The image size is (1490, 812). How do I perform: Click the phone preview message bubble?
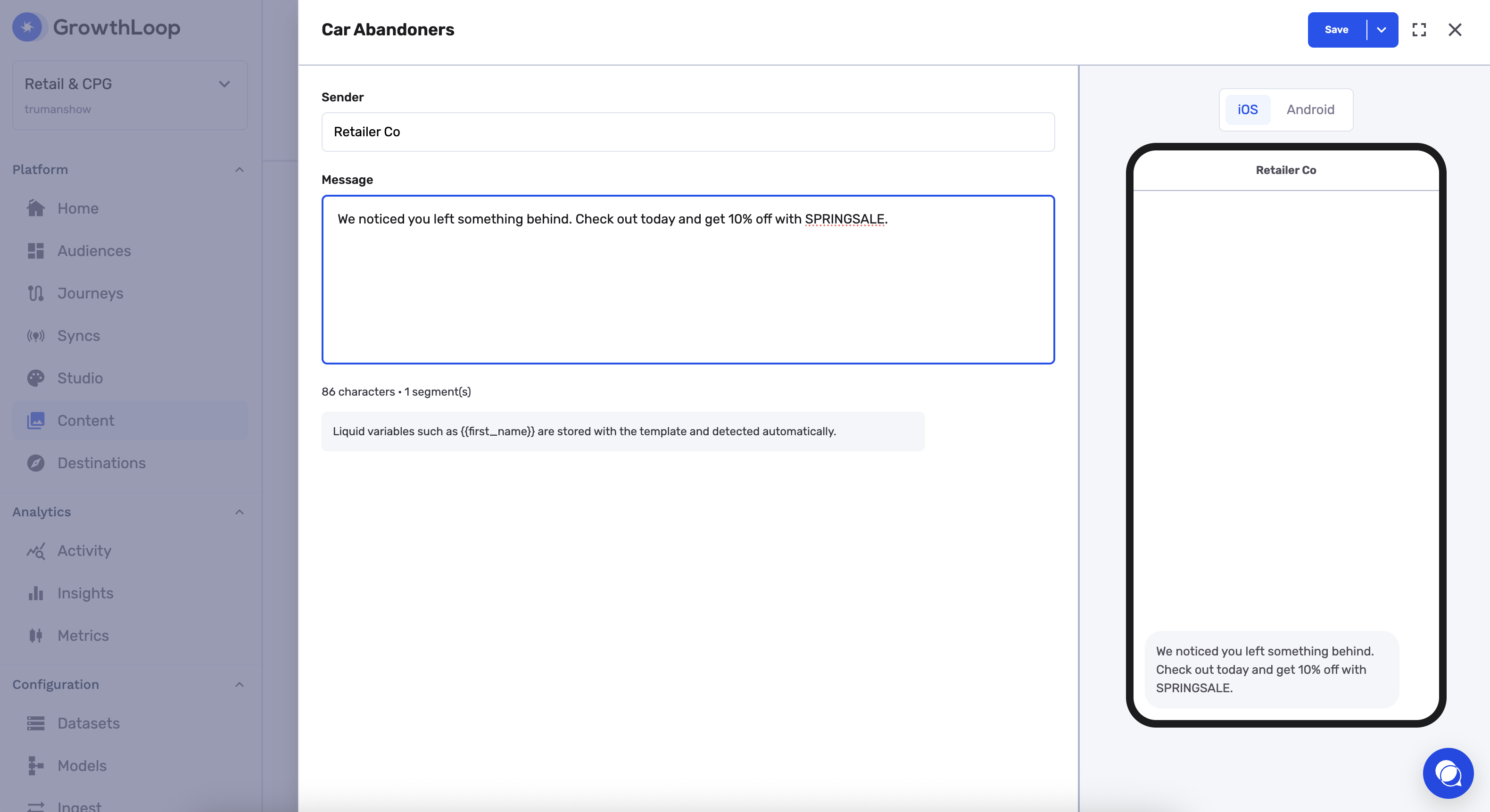(x=1271, y=669)
